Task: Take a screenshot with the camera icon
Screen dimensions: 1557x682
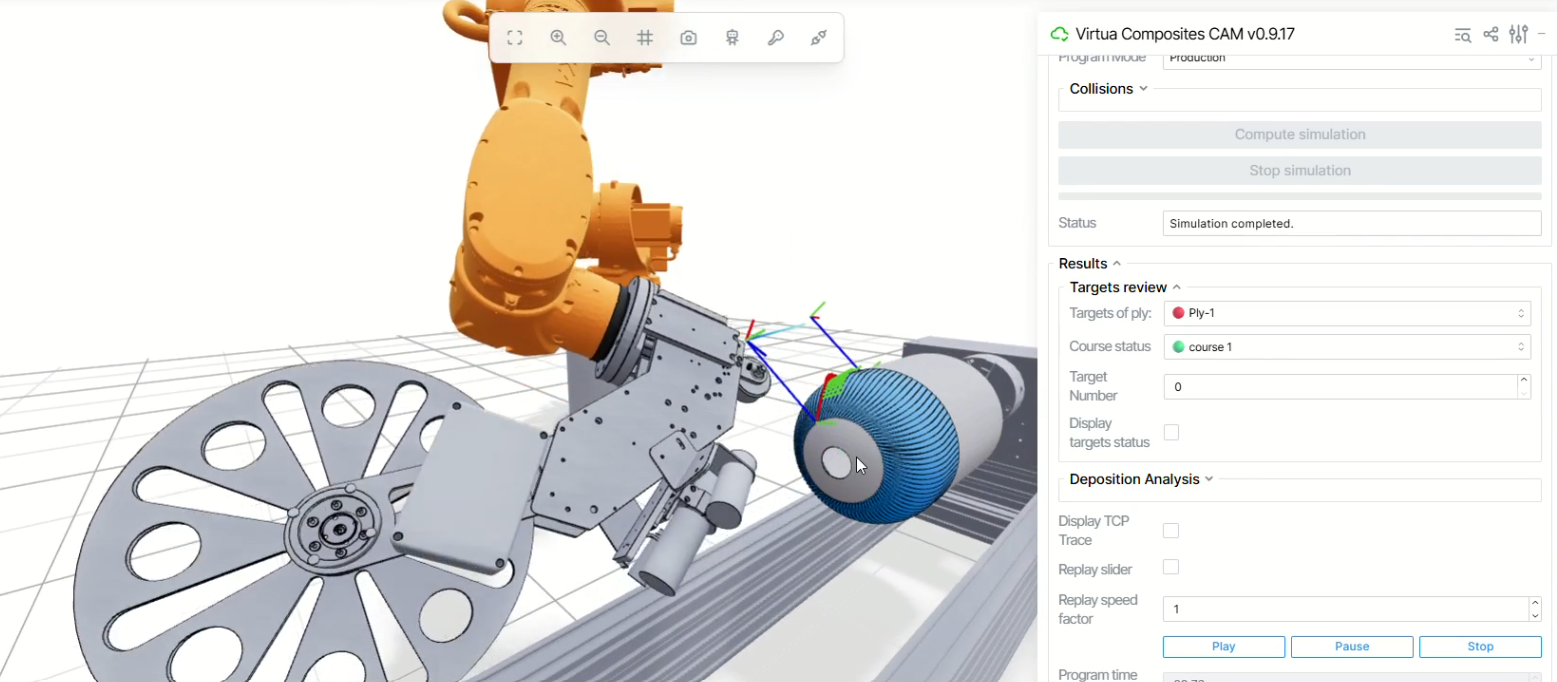Action: coord(688,38)
